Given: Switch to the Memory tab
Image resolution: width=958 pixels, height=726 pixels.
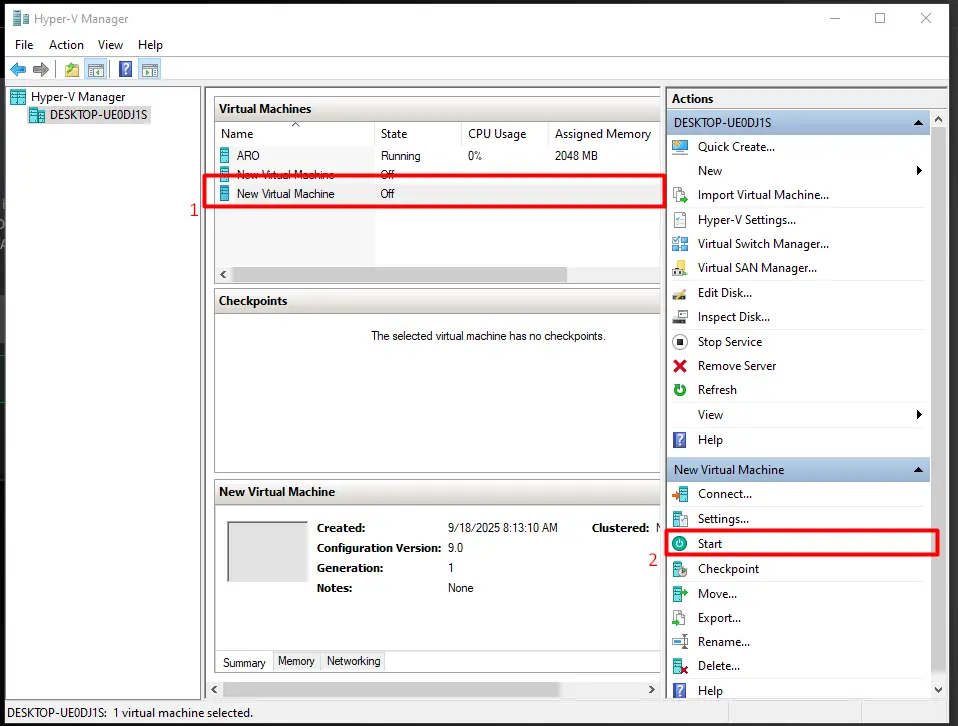Looking at the screenshot, I should tap(296, 661).
